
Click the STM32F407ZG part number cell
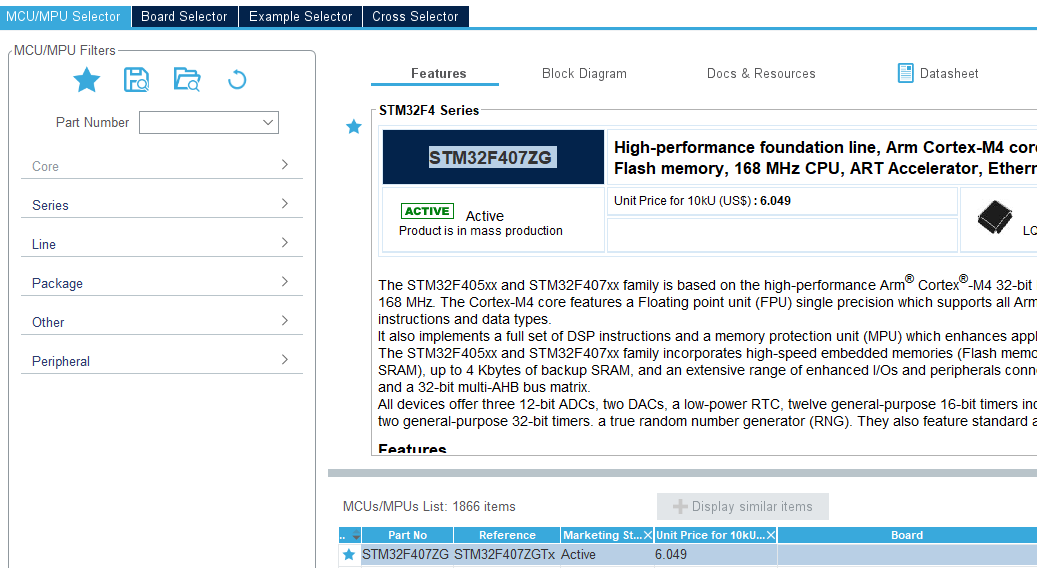405,555
